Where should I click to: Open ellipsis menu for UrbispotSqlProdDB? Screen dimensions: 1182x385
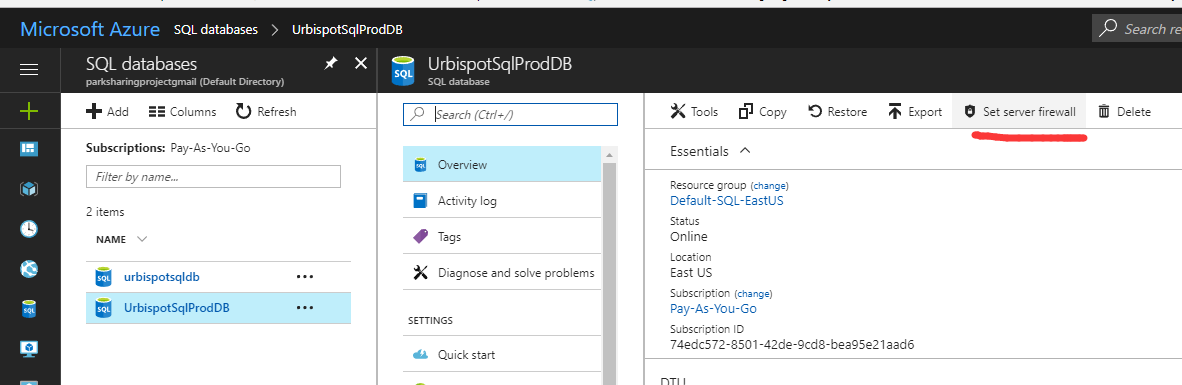[x=305, y=308]
